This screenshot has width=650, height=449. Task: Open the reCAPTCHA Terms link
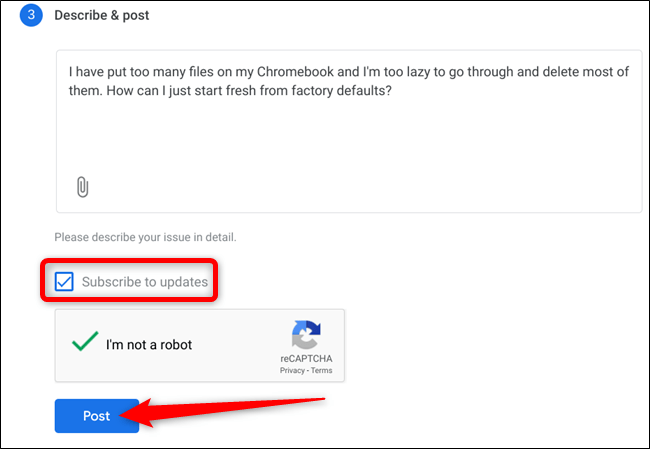[321, 370]
